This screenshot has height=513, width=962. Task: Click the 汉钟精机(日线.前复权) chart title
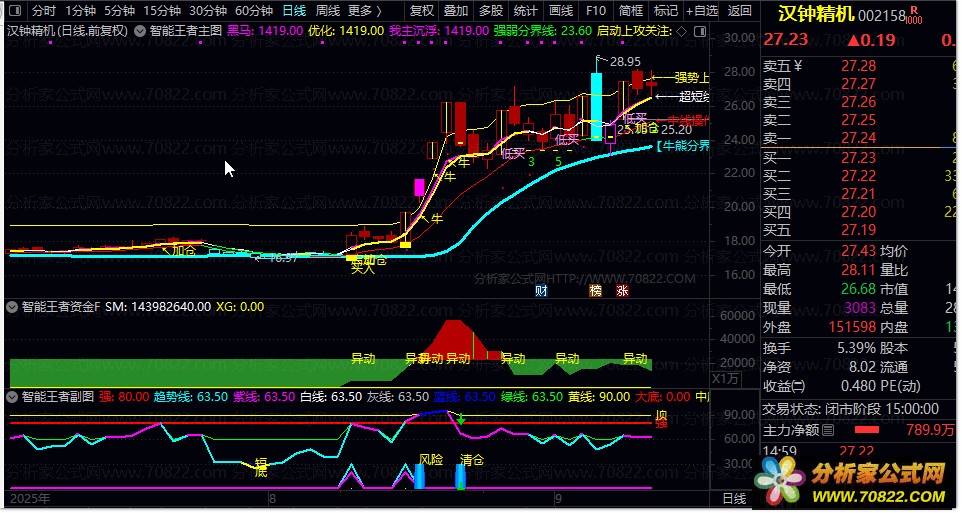67,31
